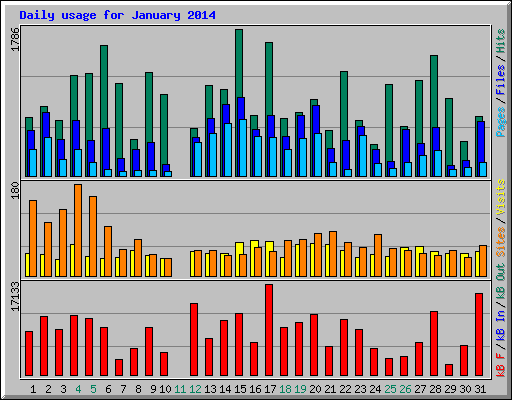Viewport: 512px width, 400px height.
Task: Click day label 16 on the x-axis
Action: (x=255, y=389)
